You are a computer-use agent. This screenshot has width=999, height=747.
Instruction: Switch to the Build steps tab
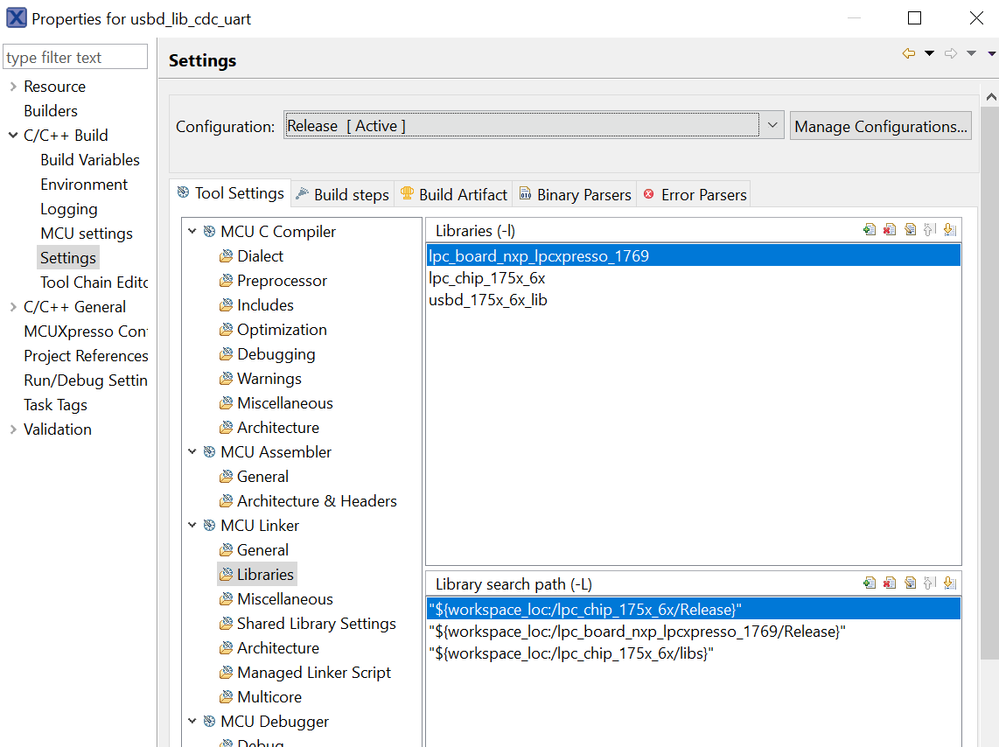pos(342,195)
